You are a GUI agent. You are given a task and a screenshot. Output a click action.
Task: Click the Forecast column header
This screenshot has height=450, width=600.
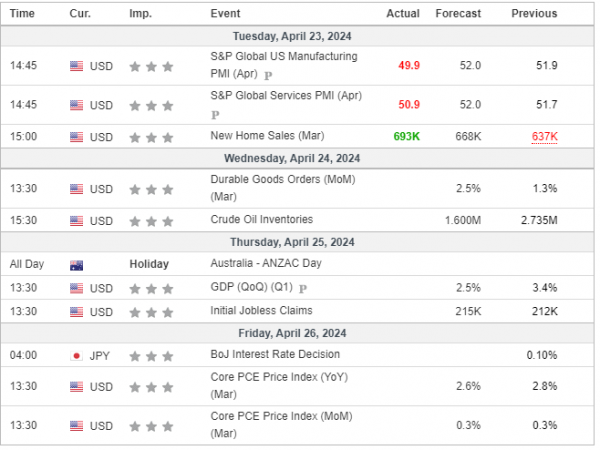point(458,13)
